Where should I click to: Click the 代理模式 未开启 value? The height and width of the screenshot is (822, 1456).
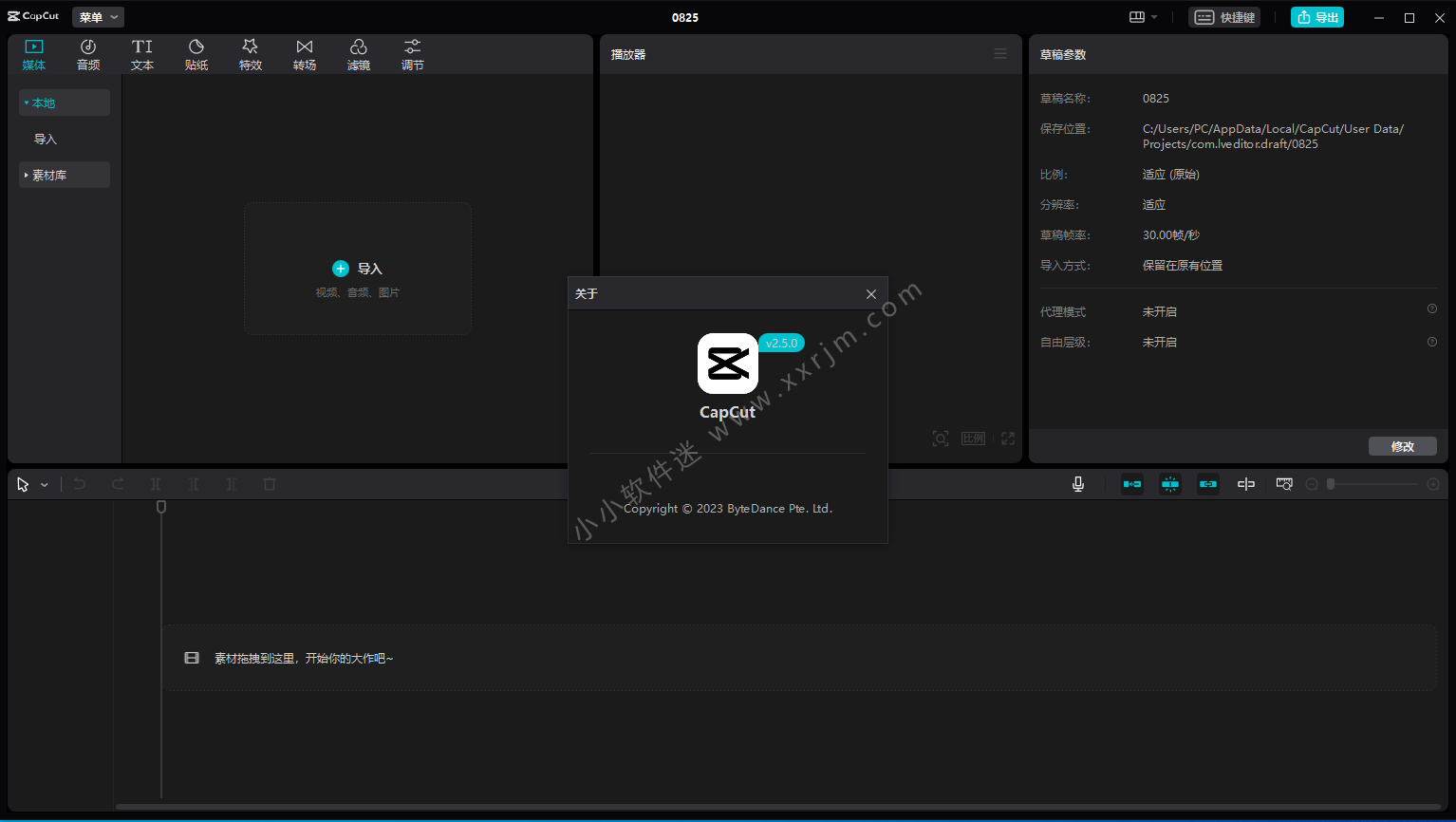coord(1160,312)
